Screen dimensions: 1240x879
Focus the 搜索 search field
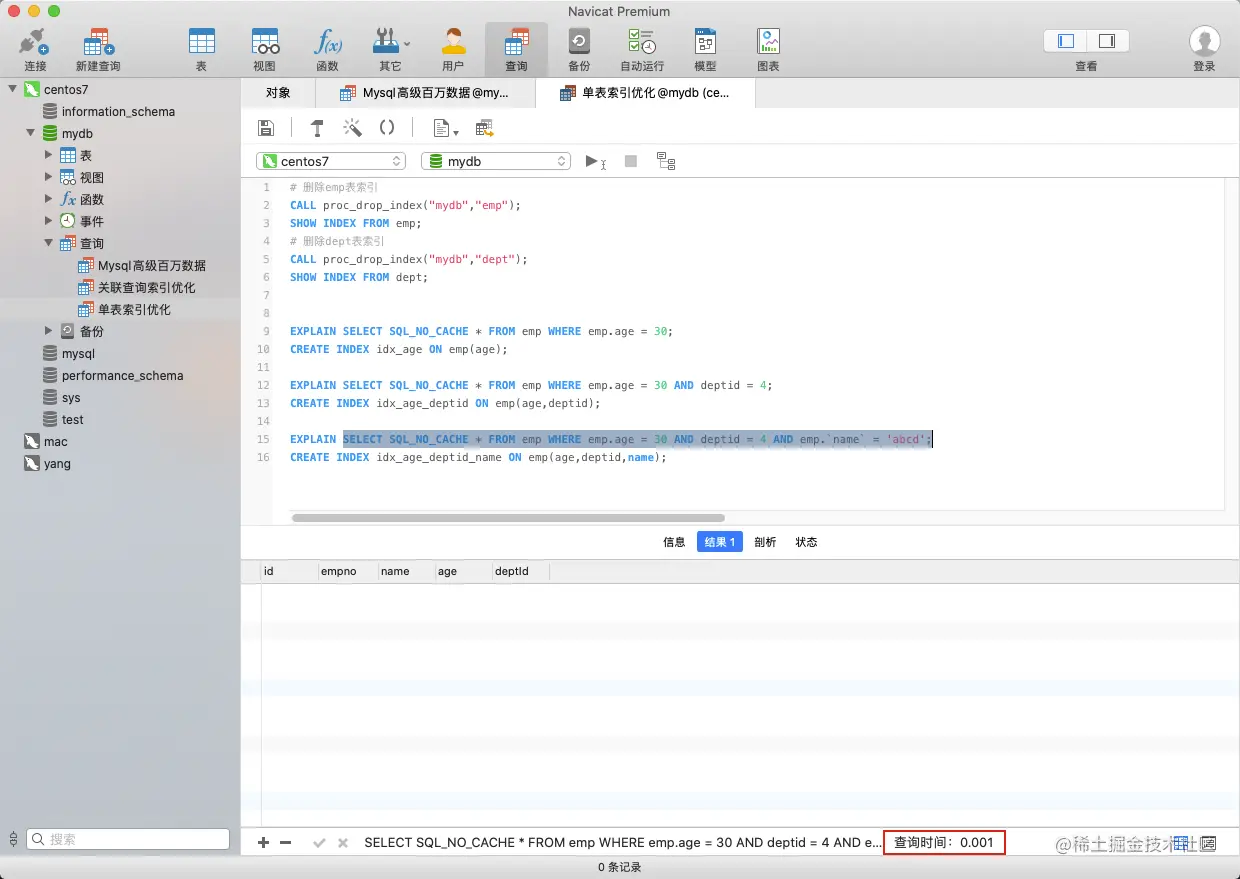pos(128,839)
